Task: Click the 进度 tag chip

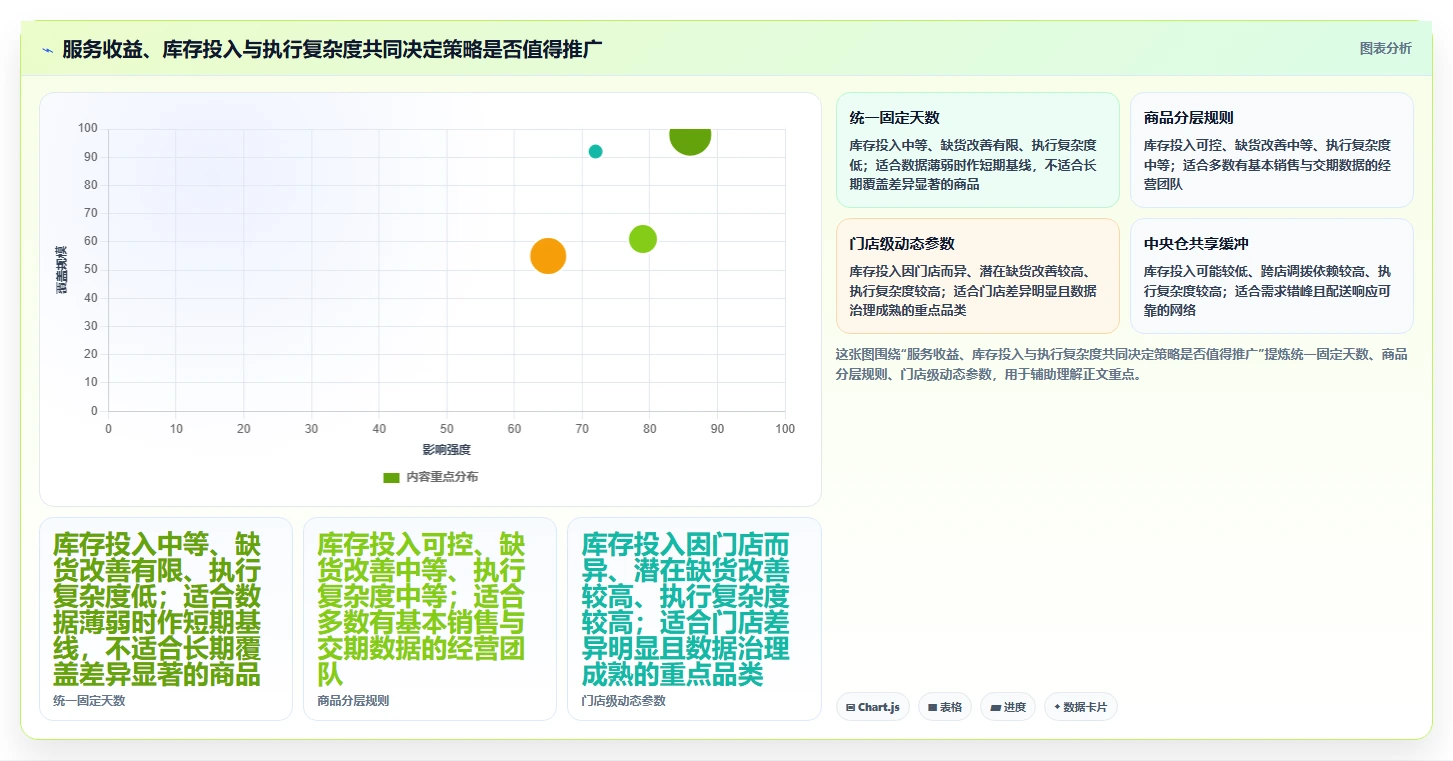Action: pyautogui.click(x=1008, y=707)
